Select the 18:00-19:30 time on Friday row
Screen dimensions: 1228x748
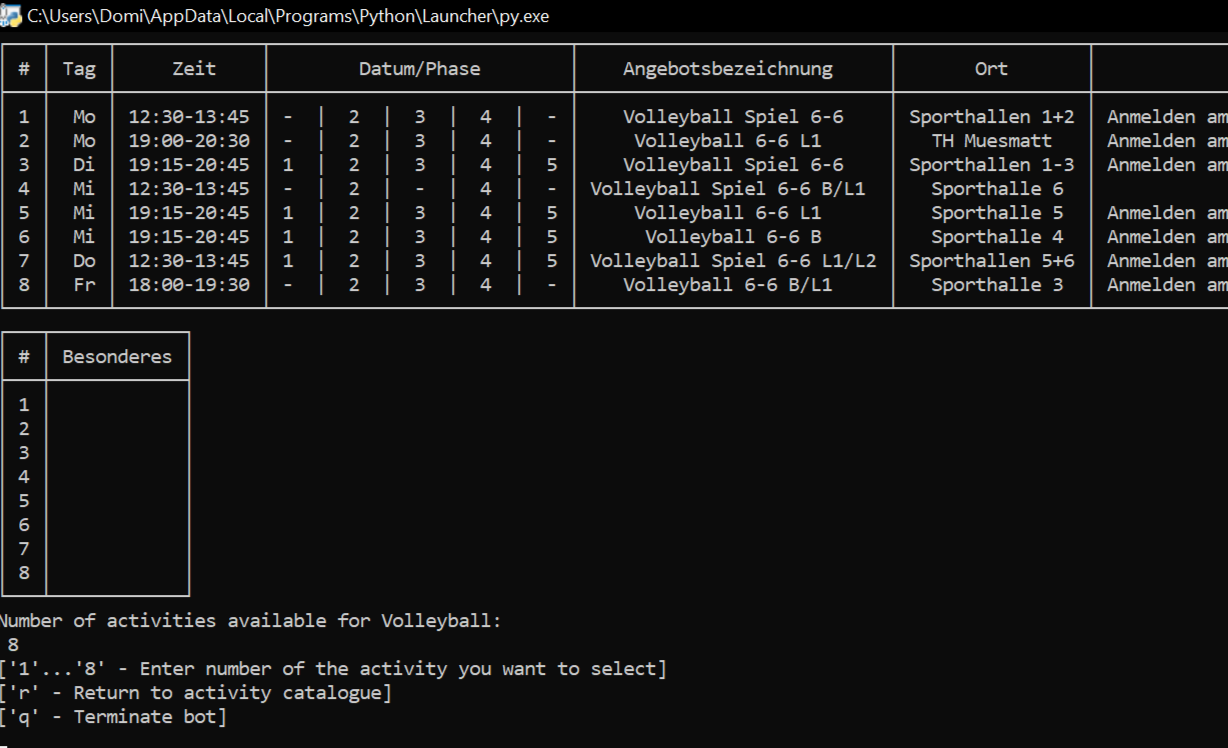pos(189,285)
